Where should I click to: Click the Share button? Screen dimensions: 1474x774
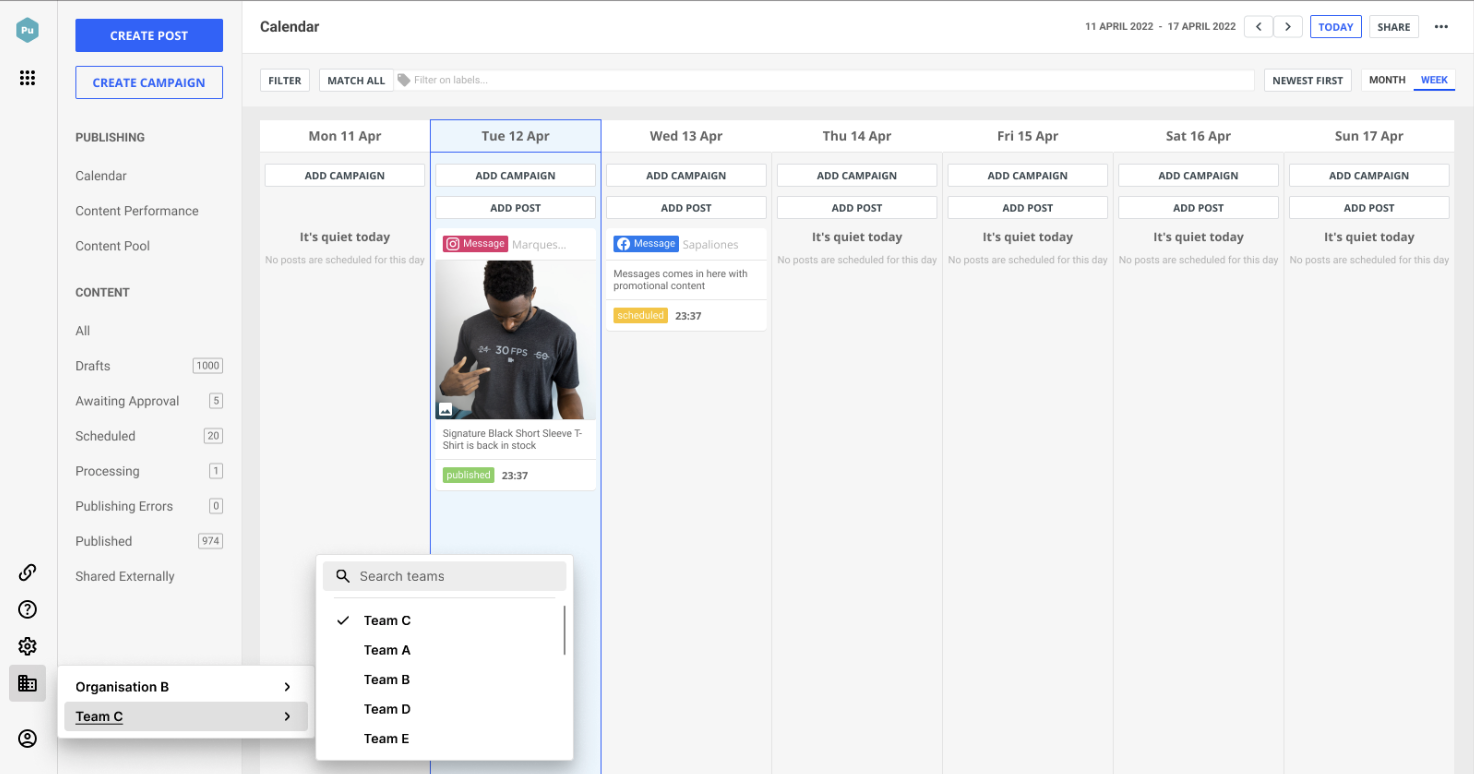[1394, 27]
